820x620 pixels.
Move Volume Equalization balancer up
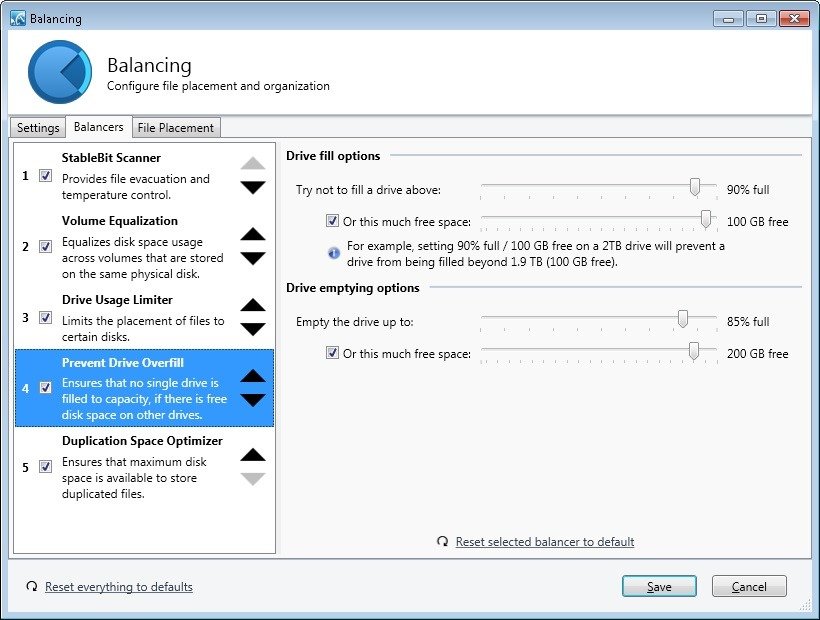[x=253, y=234]
